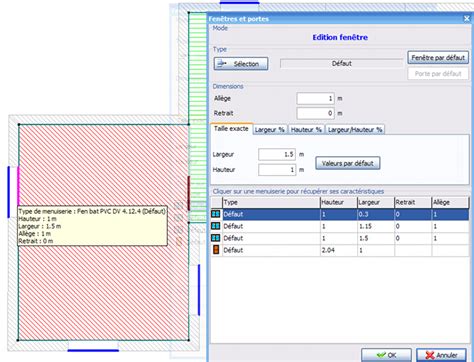This screenshot has height=362, width=474.
Task: Select the Défaut row with Largeur 1.5
Action: pyautogui.click(x=340, y=238)
